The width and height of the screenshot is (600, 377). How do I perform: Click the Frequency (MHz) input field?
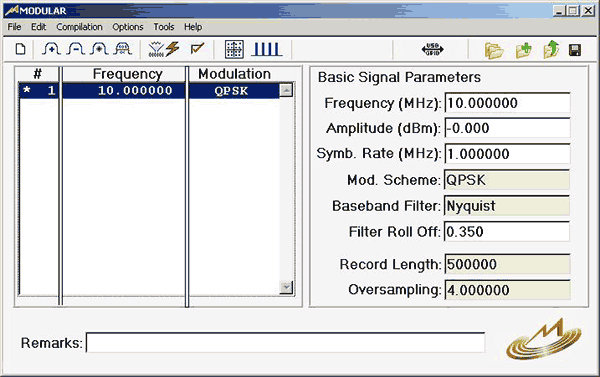point(507,103)
